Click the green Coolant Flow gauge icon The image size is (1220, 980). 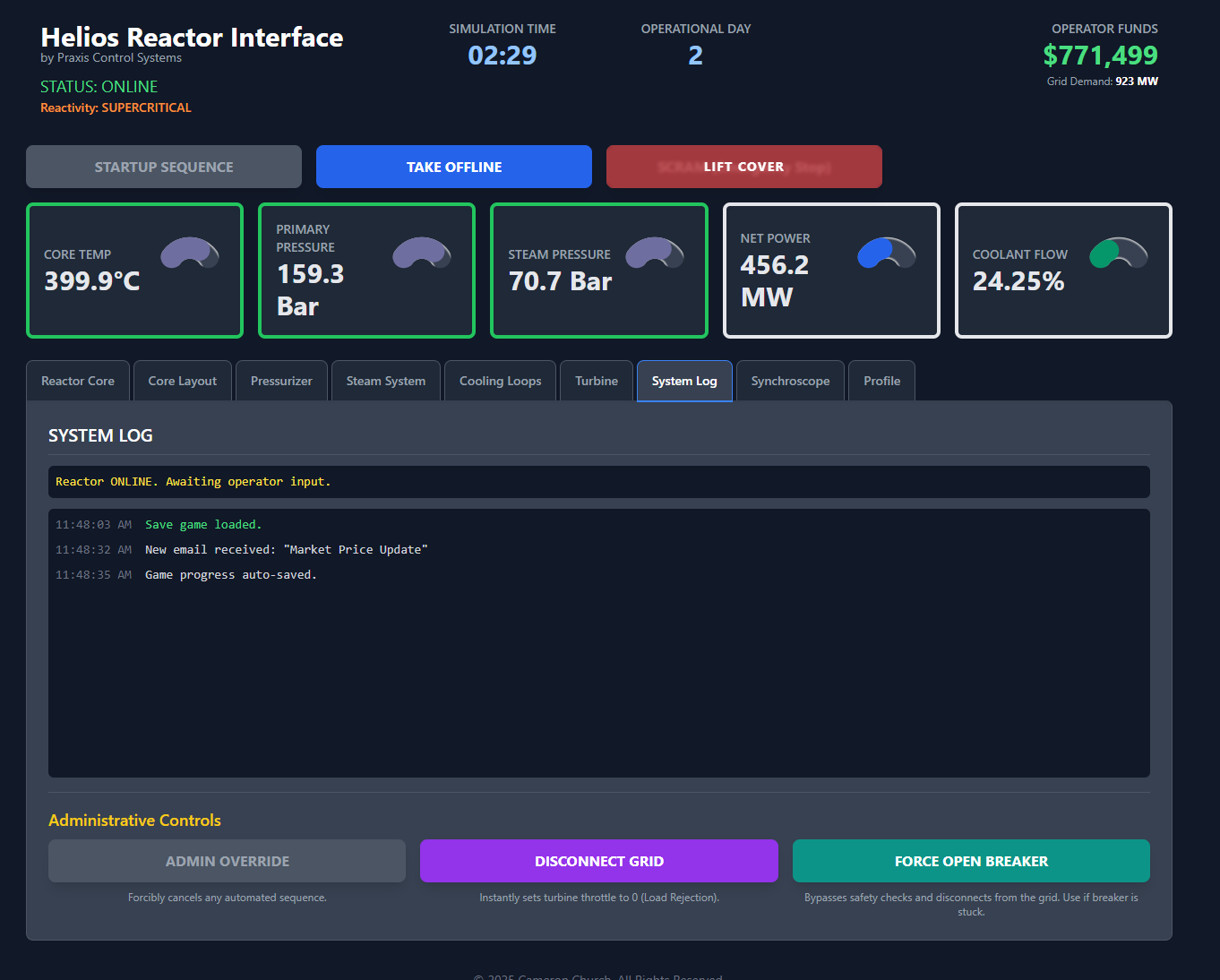pos(1119,254)
